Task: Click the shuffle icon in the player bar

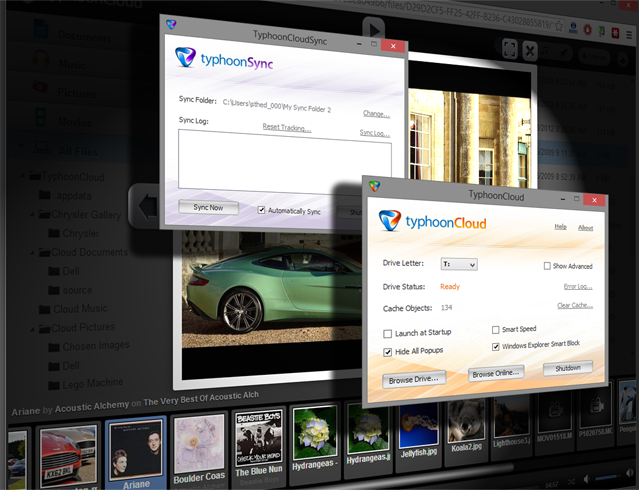Action: (571, 482)
